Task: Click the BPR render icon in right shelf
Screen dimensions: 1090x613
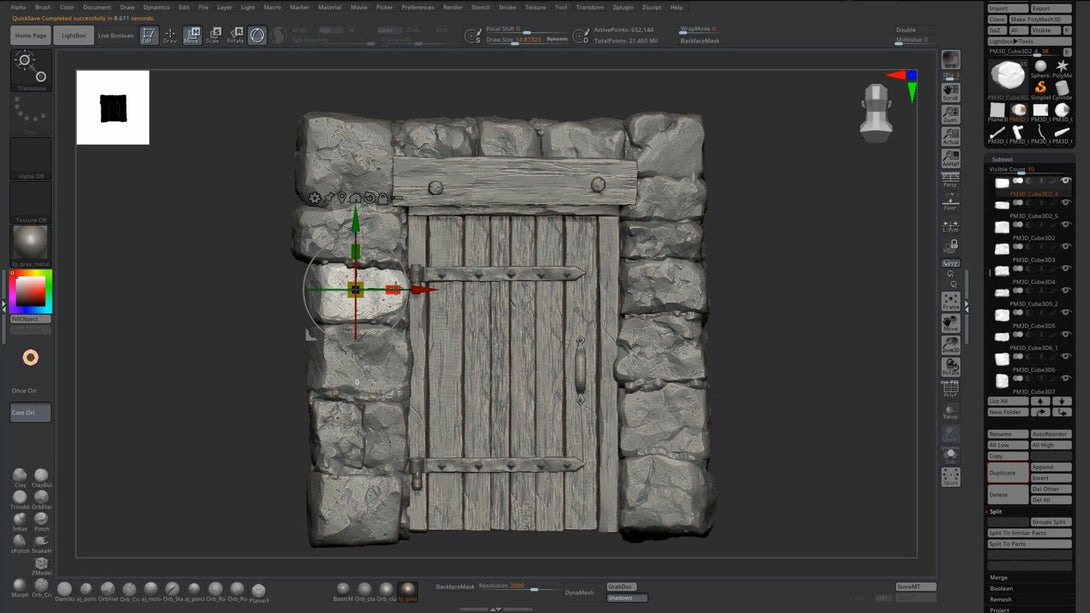Action: [x=950, y=61]
